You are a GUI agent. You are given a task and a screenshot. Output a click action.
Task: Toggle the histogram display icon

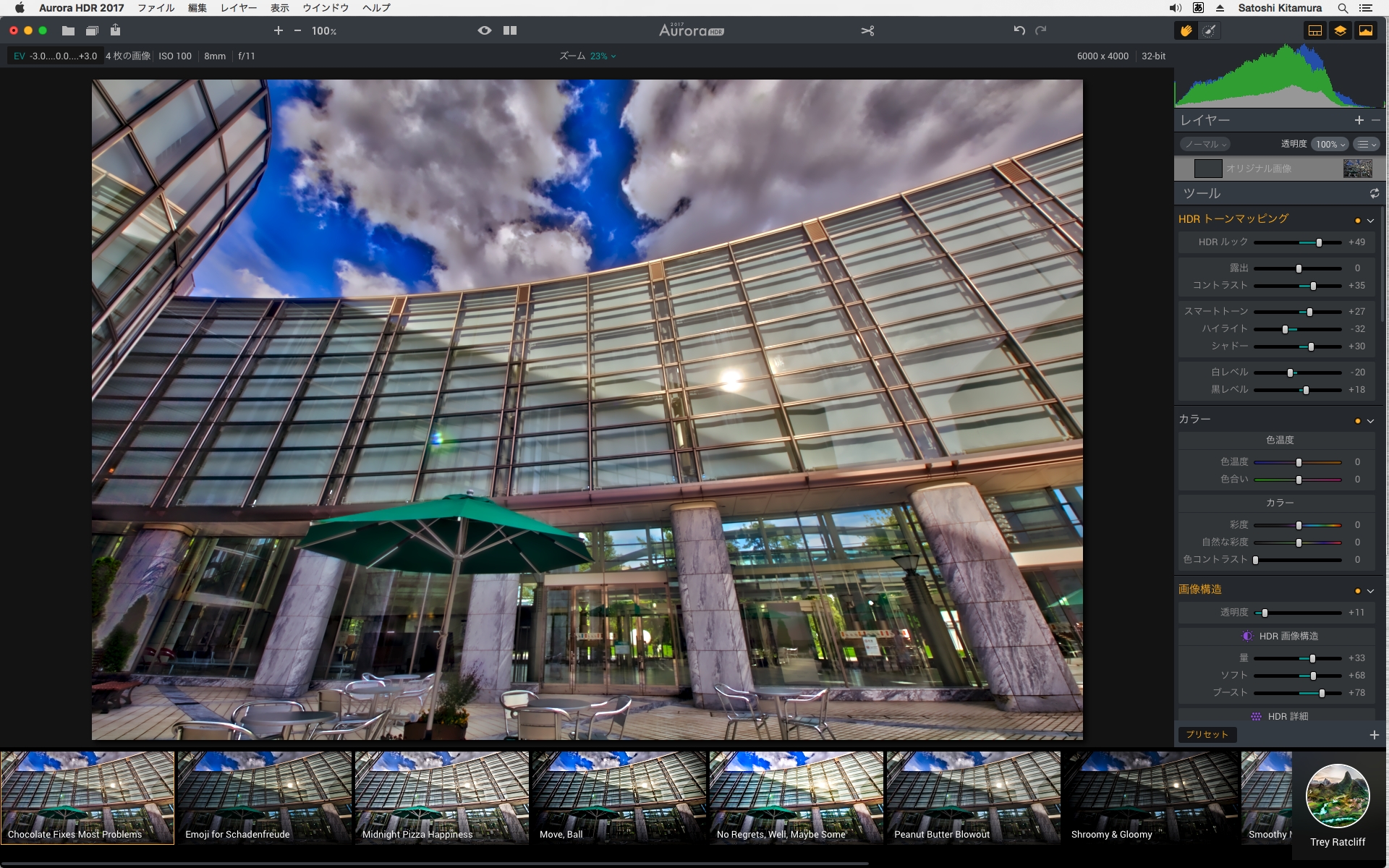click(x=1366, y=30)
